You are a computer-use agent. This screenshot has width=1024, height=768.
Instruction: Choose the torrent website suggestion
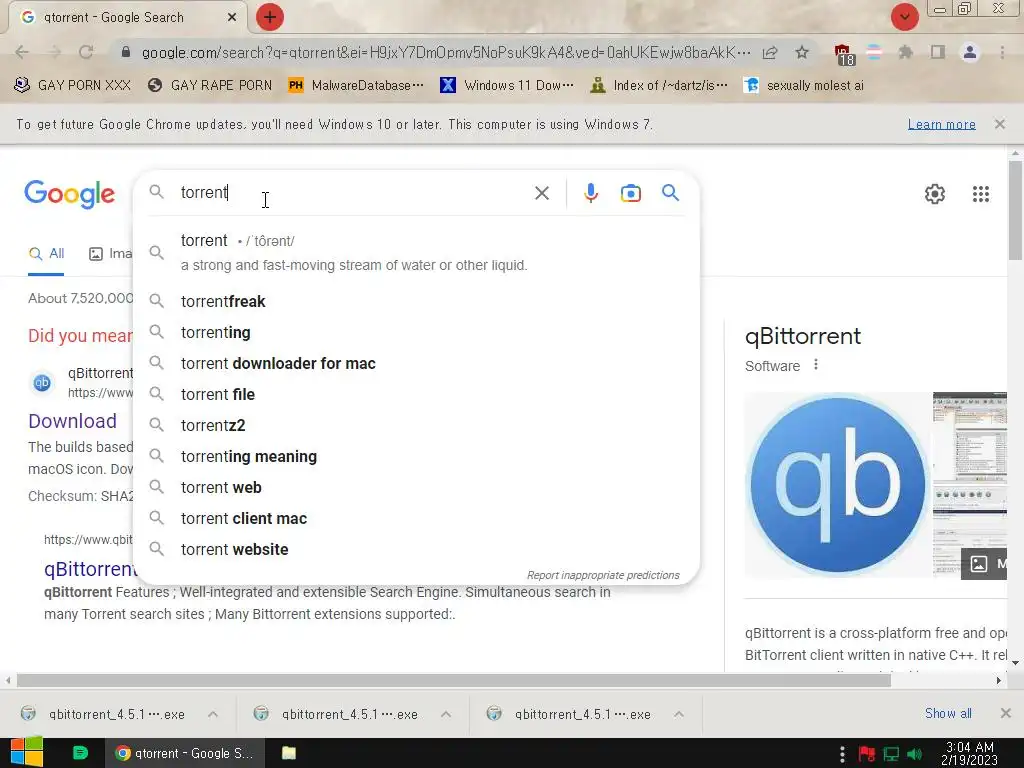tap(417, 549)
